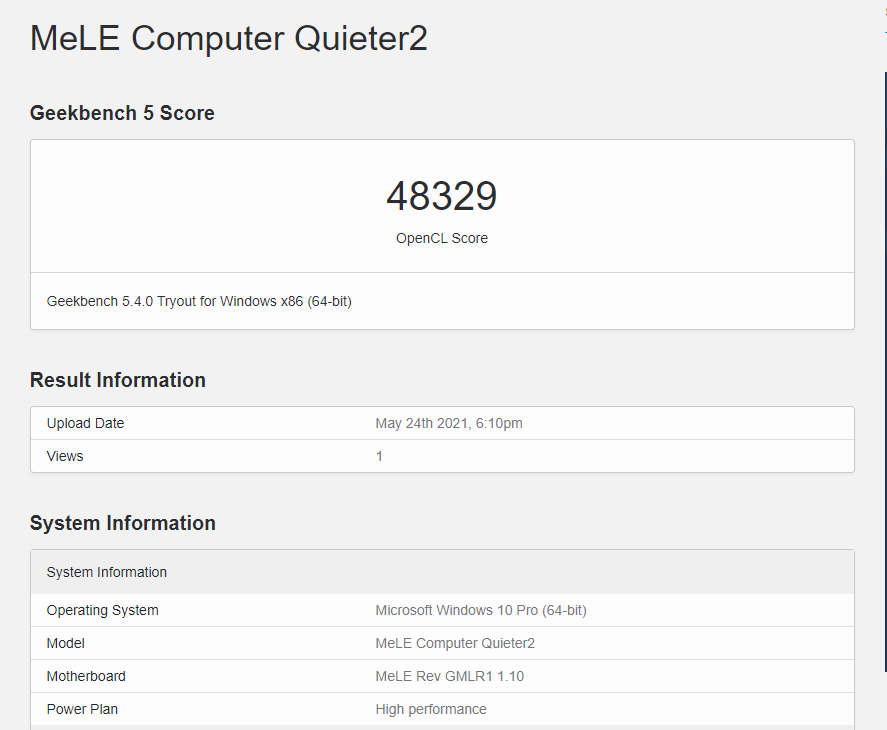
Task: Click the System Information table header row
Action: (442, 572)
